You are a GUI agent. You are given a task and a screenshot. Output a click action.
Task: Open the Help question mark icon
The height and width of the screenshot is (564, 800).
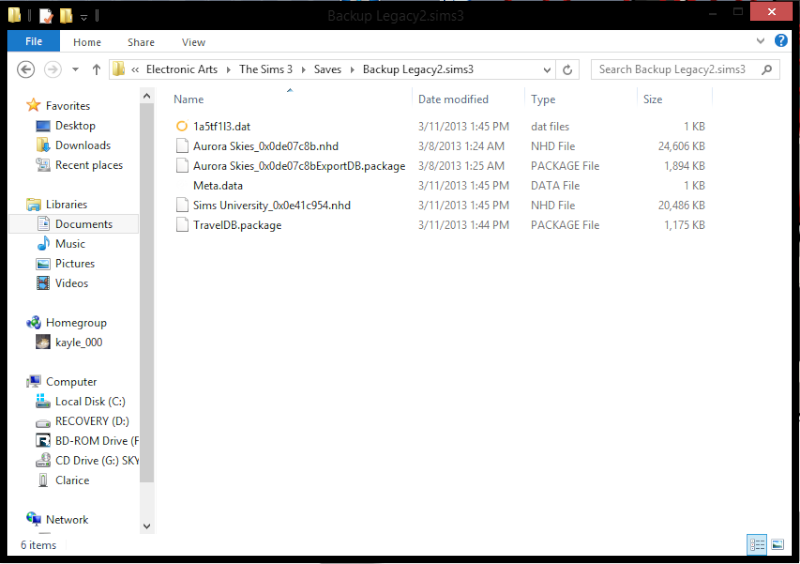coord(781,41)
